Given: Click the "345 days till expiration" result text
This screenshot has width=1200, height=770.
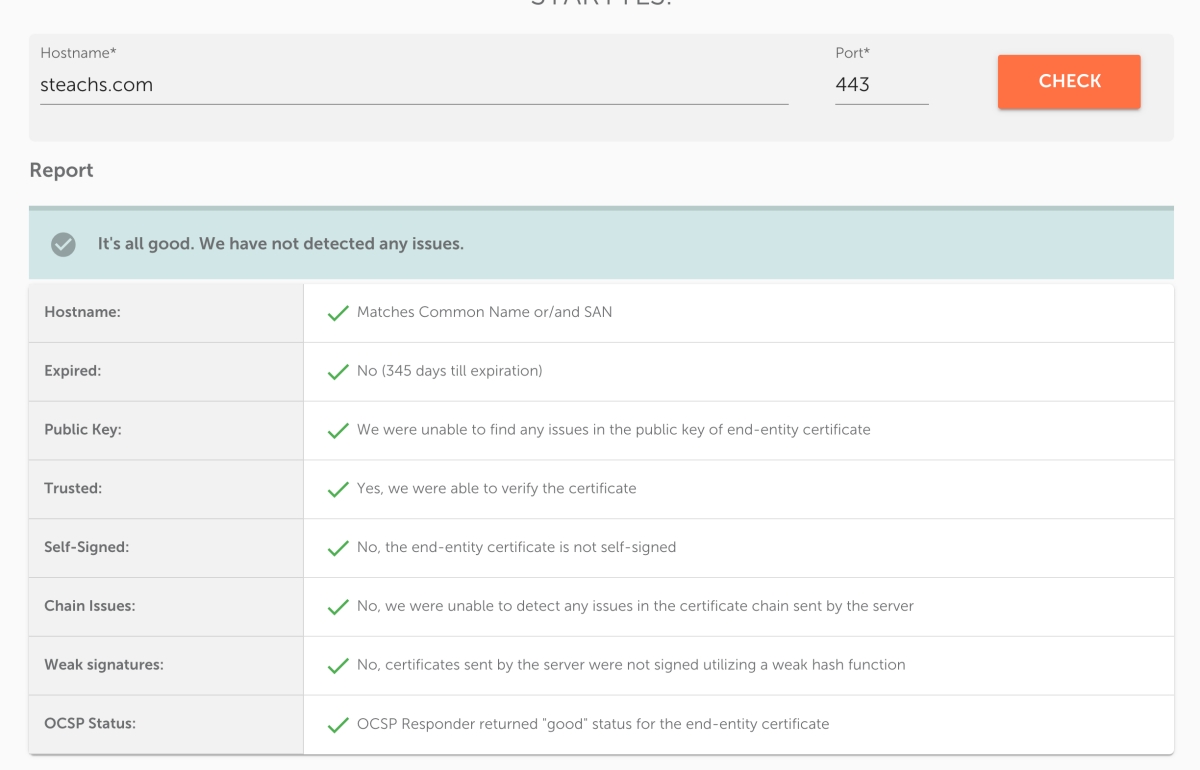Looking at the screenshot, I should point(449,371).
